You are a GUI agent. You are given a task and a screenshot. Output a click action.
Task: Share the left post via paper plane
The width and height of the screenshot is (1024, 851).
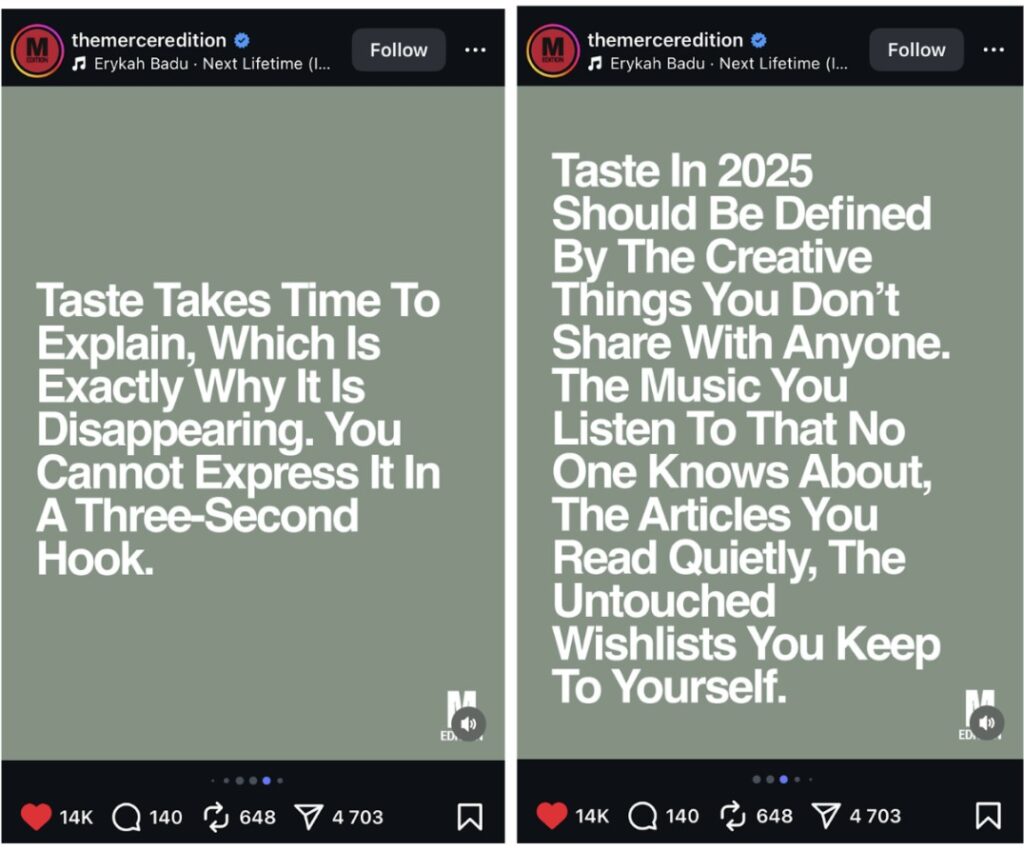click(308, 817)
